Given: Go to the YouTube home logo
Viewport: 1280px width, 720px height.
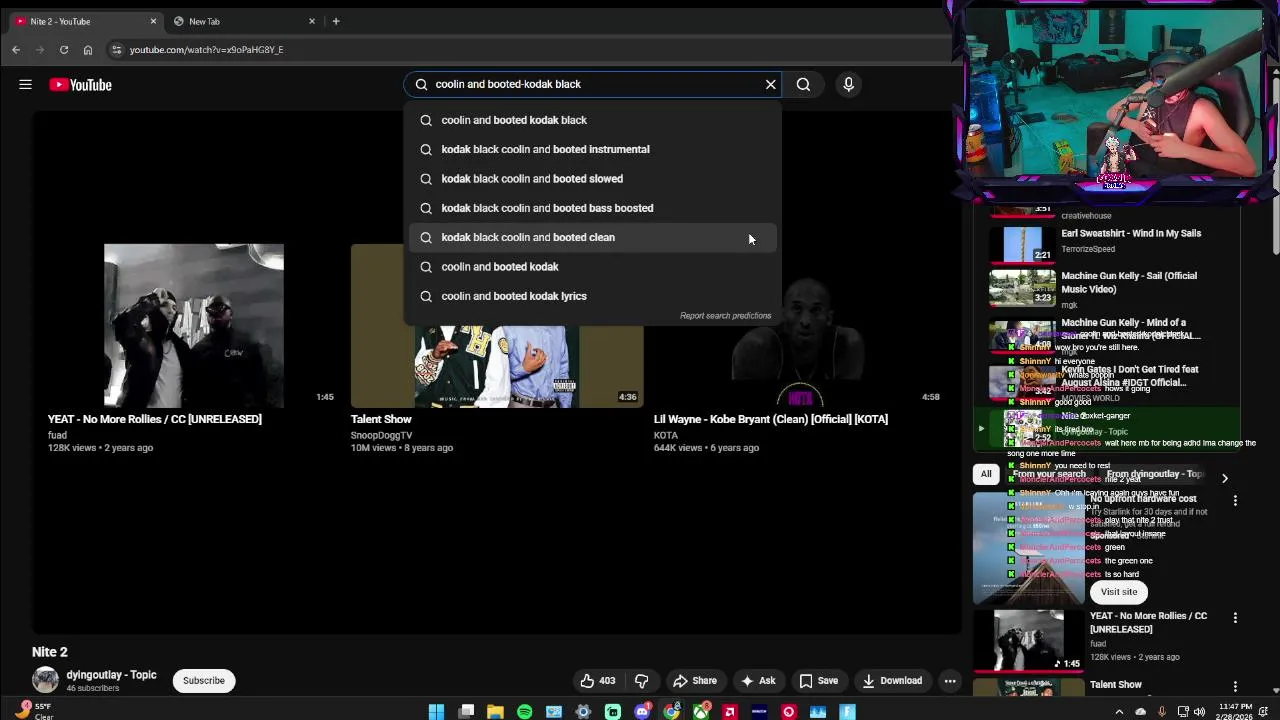Looking at the screenshot, I should (81, 85).
